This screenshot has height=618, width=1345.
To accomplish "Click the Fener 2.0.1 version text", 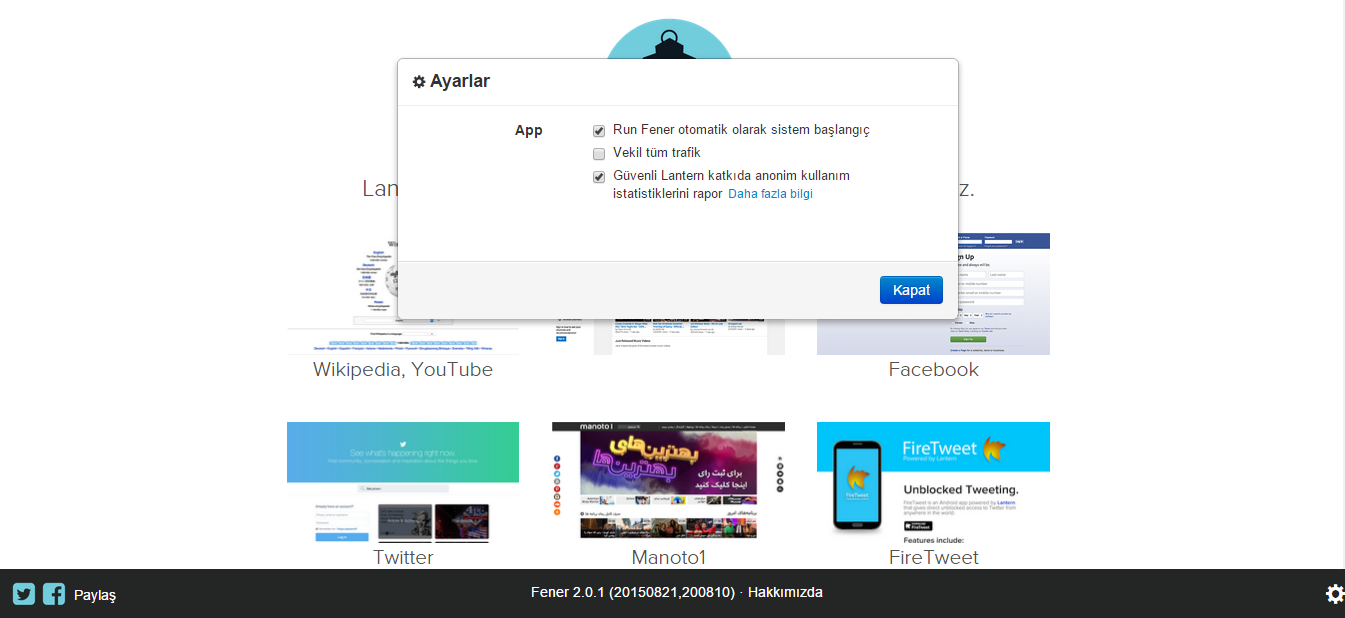I will pos(633,592).
